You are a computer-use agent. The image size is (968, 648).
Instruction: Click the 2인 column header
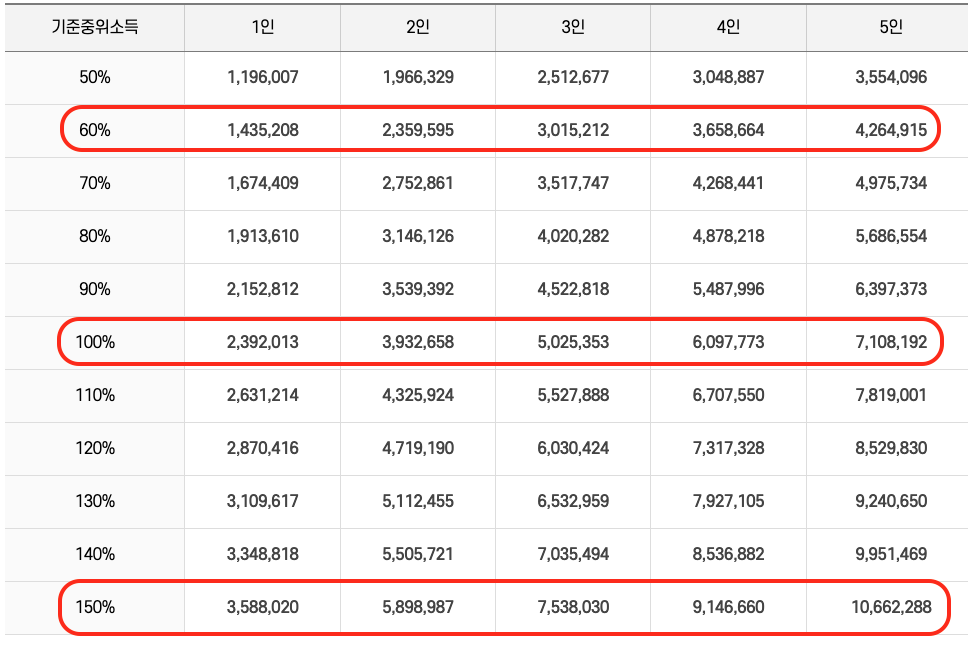(418, 27)
